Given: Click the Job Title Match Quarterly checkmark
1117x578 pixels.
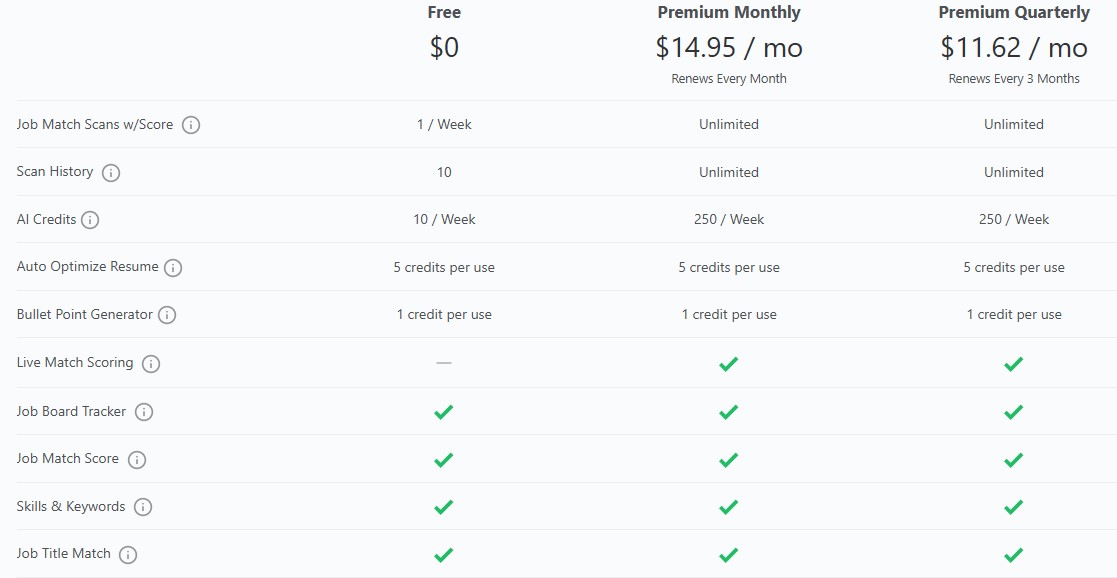Looking at the screenshot, I should click(1013, 554).
